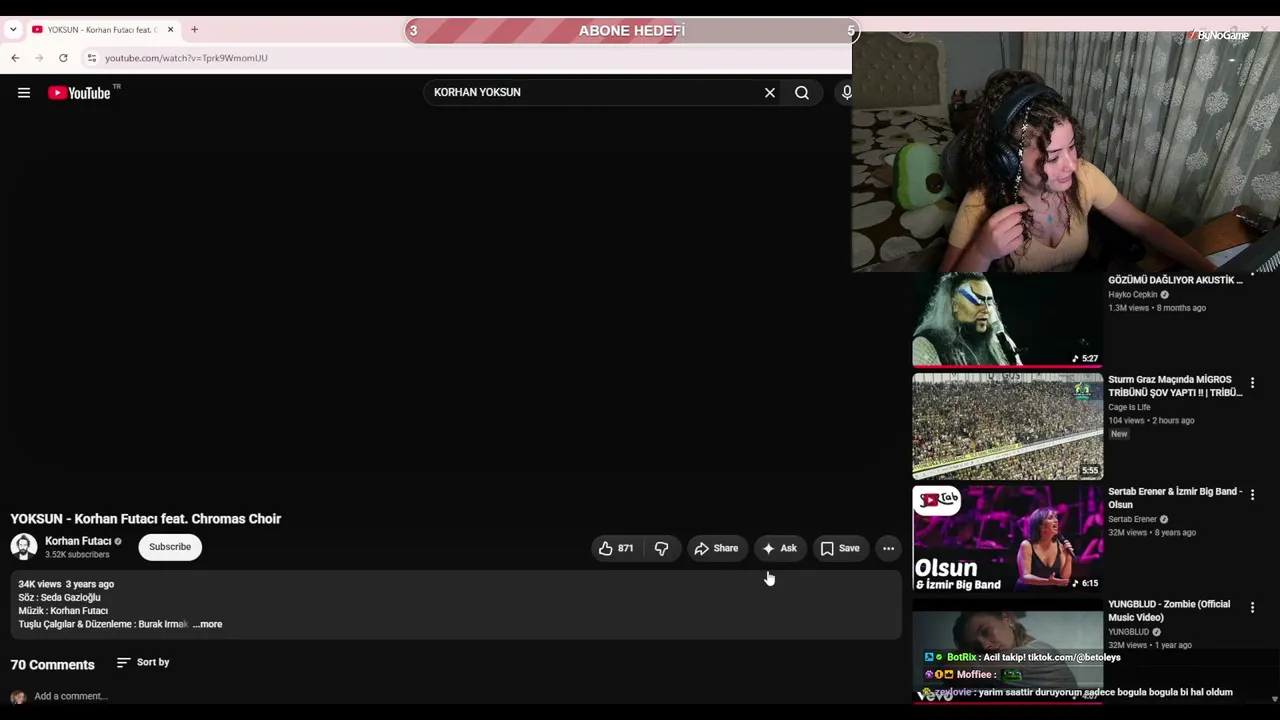Open options for Sturm Graz video

click(1252, 383)
